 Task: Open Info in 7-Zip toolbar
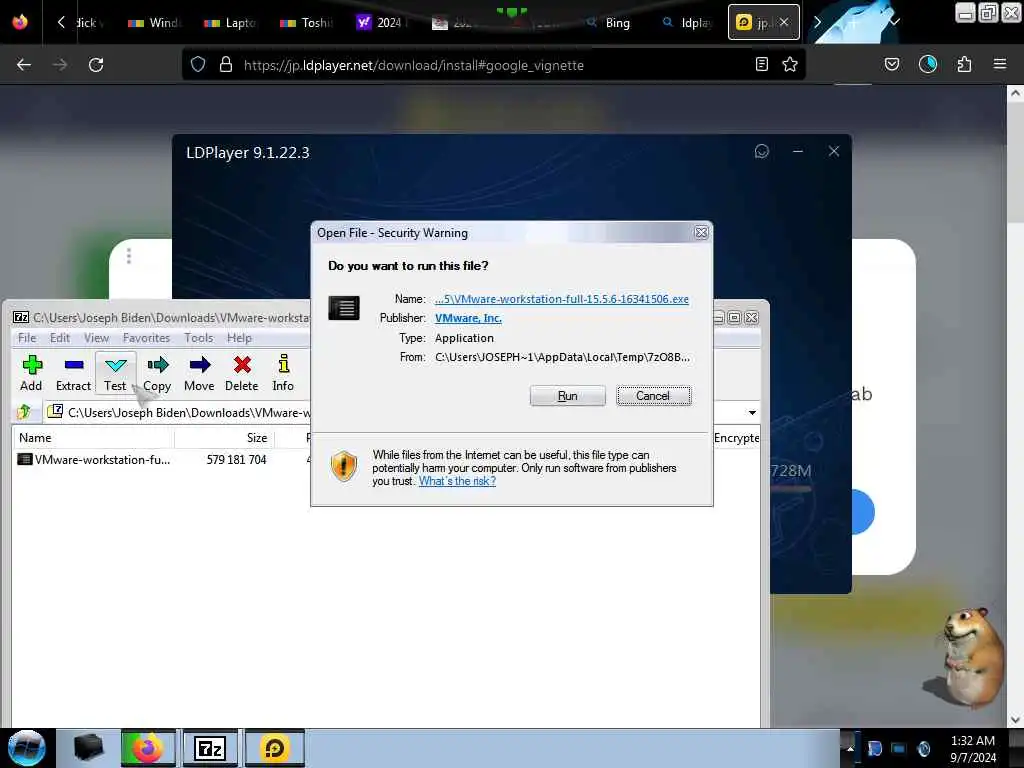tap(283, 373)
